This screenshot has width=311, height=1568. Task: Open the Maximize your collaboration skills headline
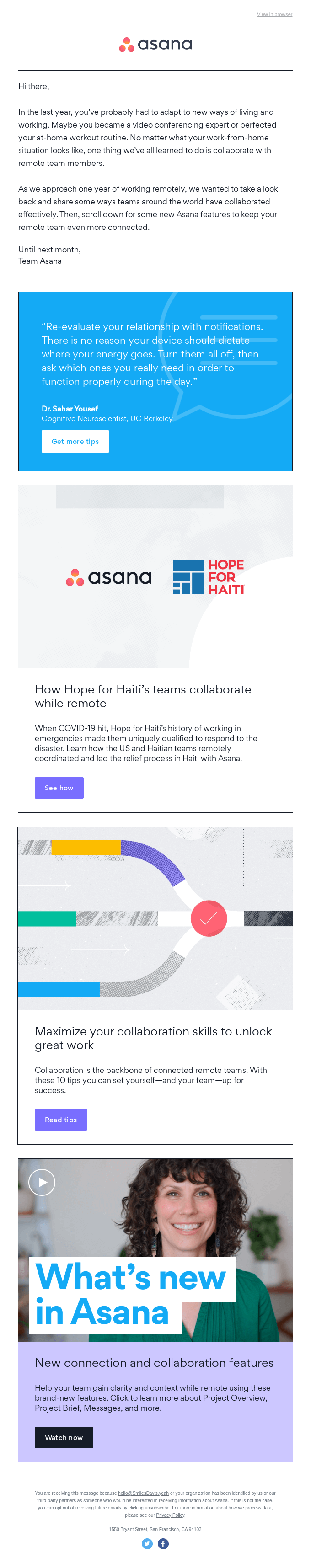(x=153, y=1038)
